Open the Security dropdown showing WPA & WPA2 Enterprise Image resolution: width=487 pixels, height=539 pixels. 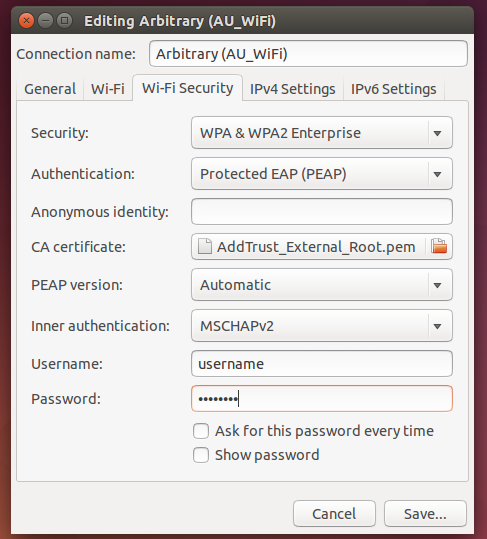[322, 133]
